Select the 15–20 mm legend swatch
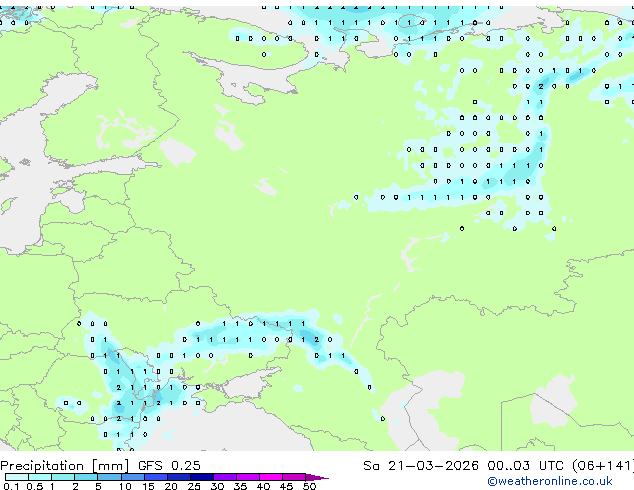 156,477
